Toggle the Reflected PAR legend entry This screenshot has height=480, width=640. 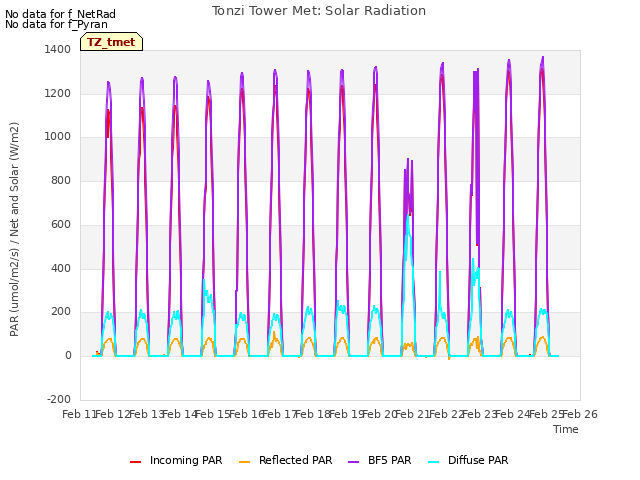tap(286, 460)
